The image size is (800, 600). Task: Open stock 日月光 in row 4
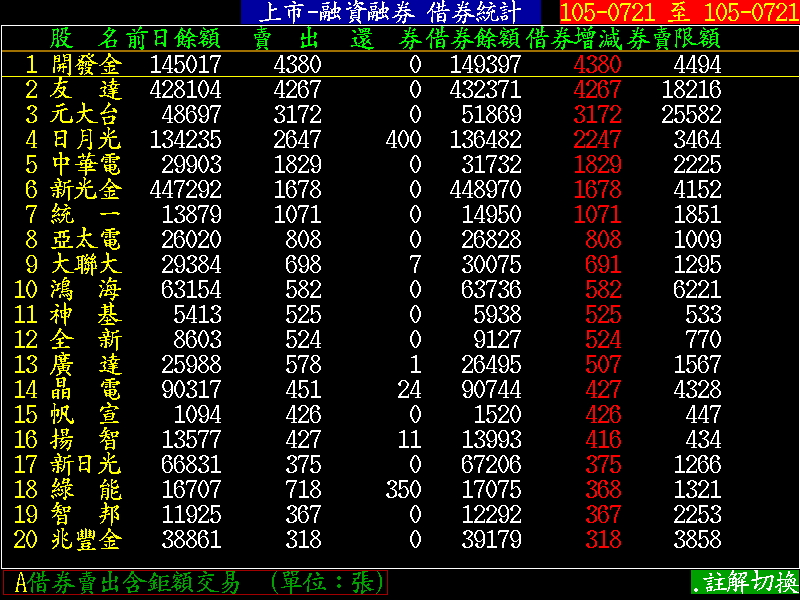pyautogui.click(x=86, y=139)
